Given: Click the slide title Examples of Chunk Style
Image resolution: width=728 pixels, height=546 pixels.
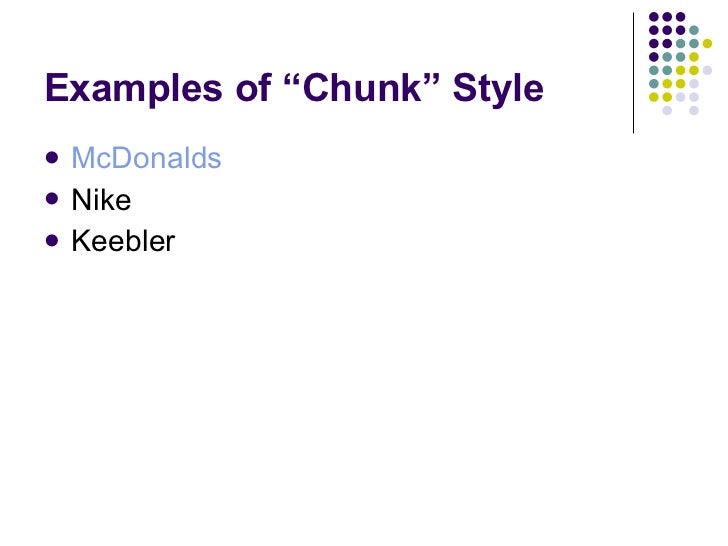Looking at the screenshot, I should pyautogui.click(x=294, y=89).
